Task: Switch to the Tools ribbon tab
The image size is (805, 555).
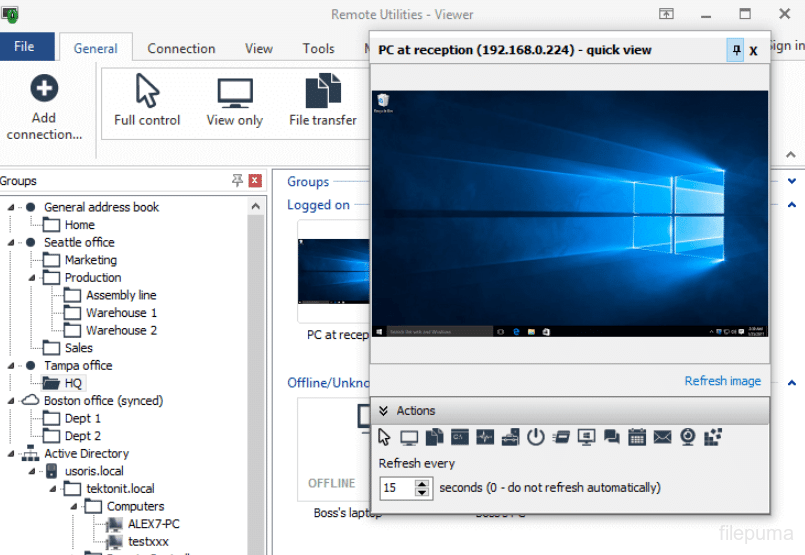Action: tap(318, 48)
